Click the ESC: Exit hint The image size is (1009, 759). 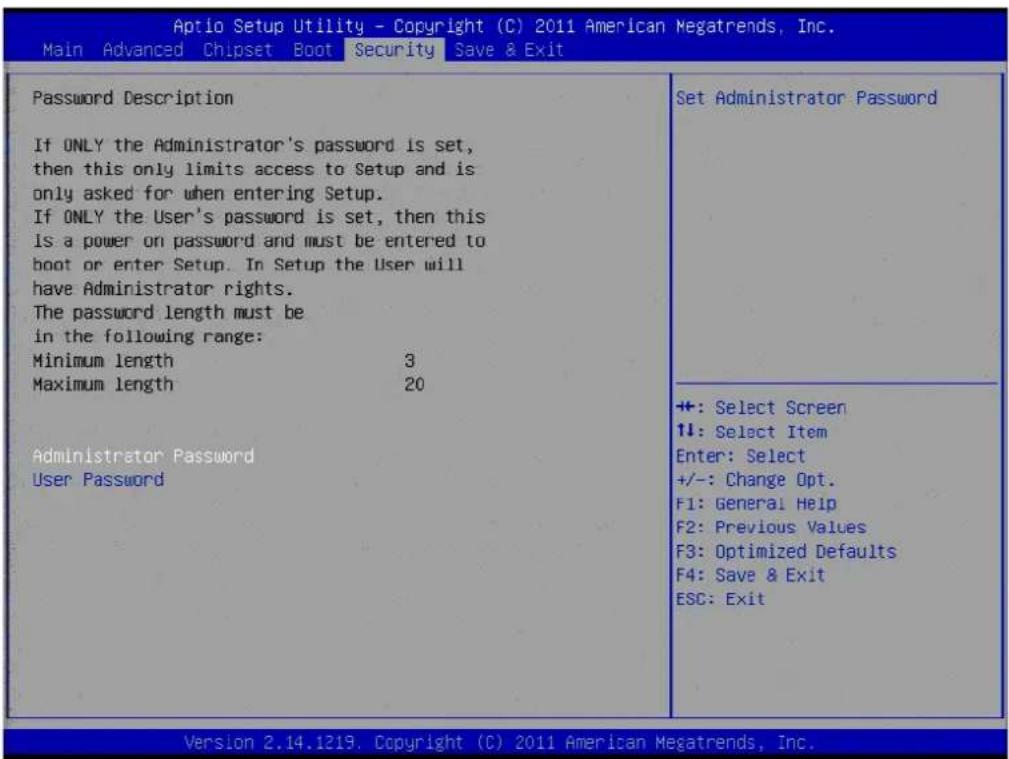coord(721,599)
